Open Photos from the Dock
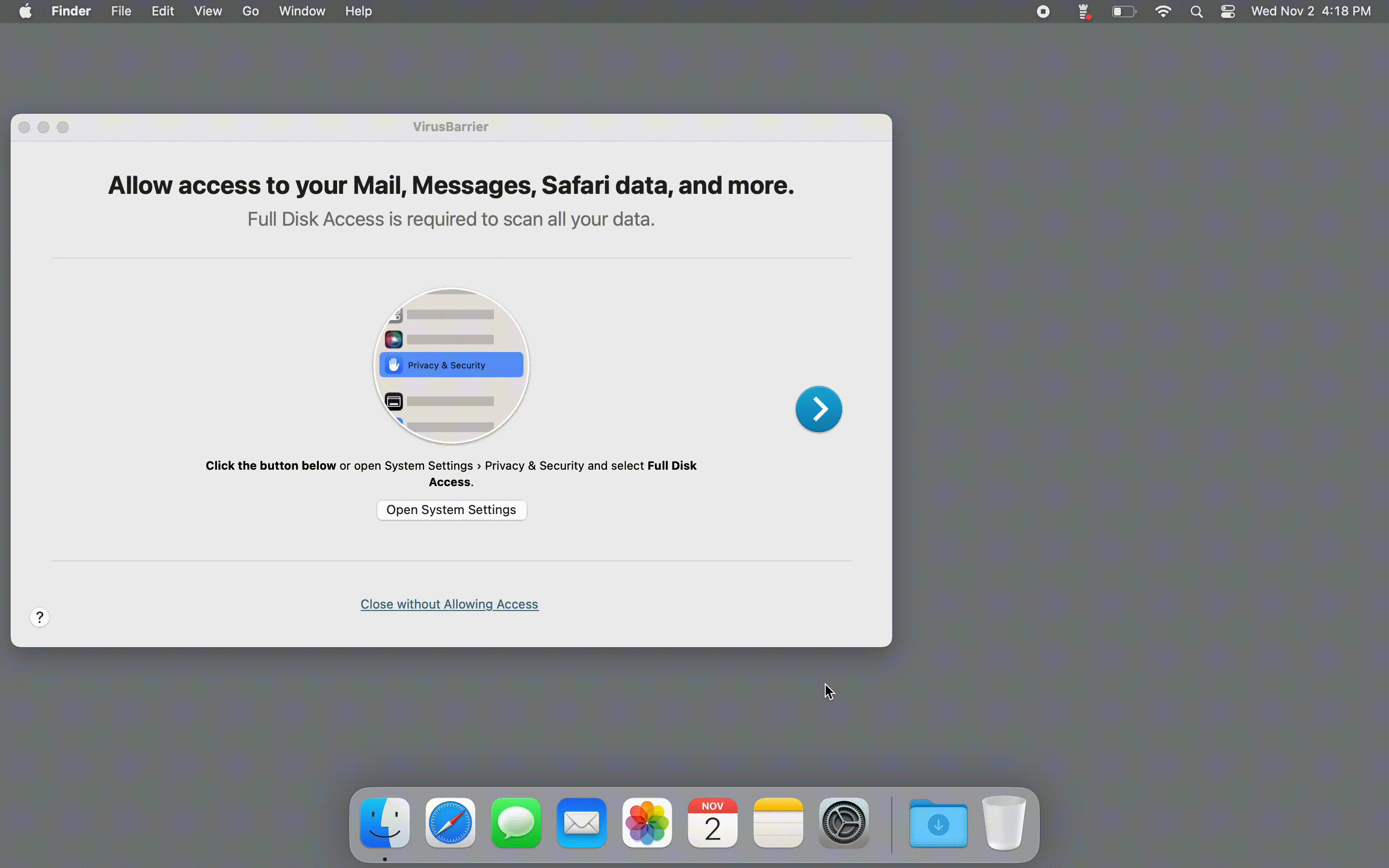 click(646, 823)
